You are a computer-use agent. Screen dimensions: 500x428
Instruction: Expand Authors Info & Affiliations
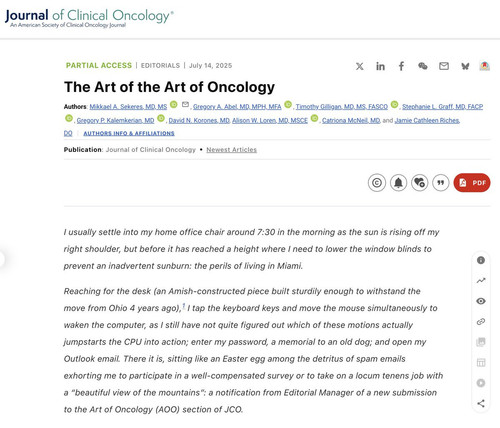[129, 133]
